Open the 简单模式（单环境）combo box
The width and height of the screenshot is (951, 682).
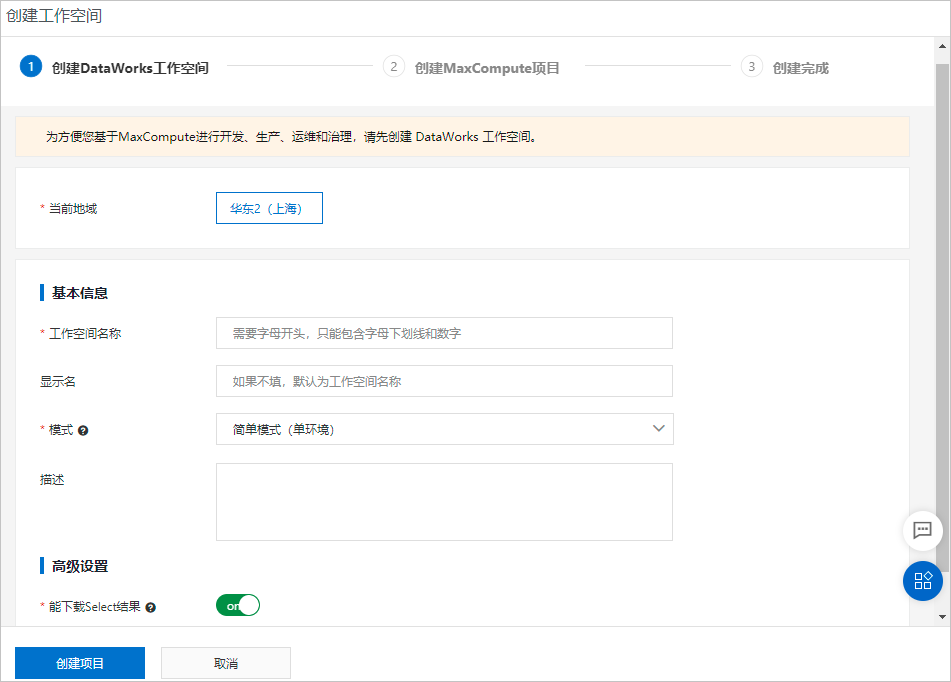[445, 429]
